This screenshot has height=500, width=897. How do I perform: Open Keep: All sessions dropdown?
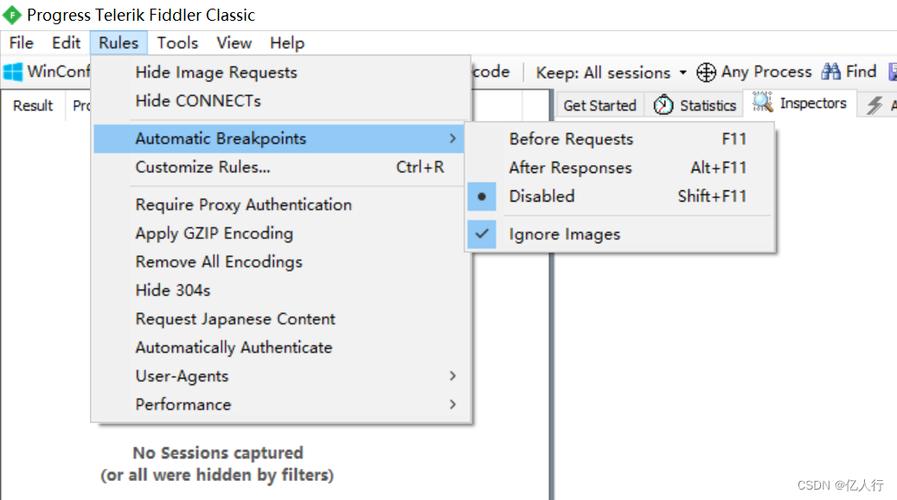click(611, 73)
